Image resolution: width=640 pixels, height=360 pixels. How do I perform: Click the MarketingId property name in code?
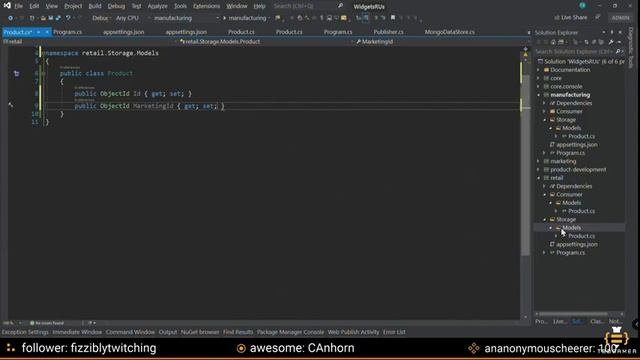pyautogui.click(x=153, y=106)
